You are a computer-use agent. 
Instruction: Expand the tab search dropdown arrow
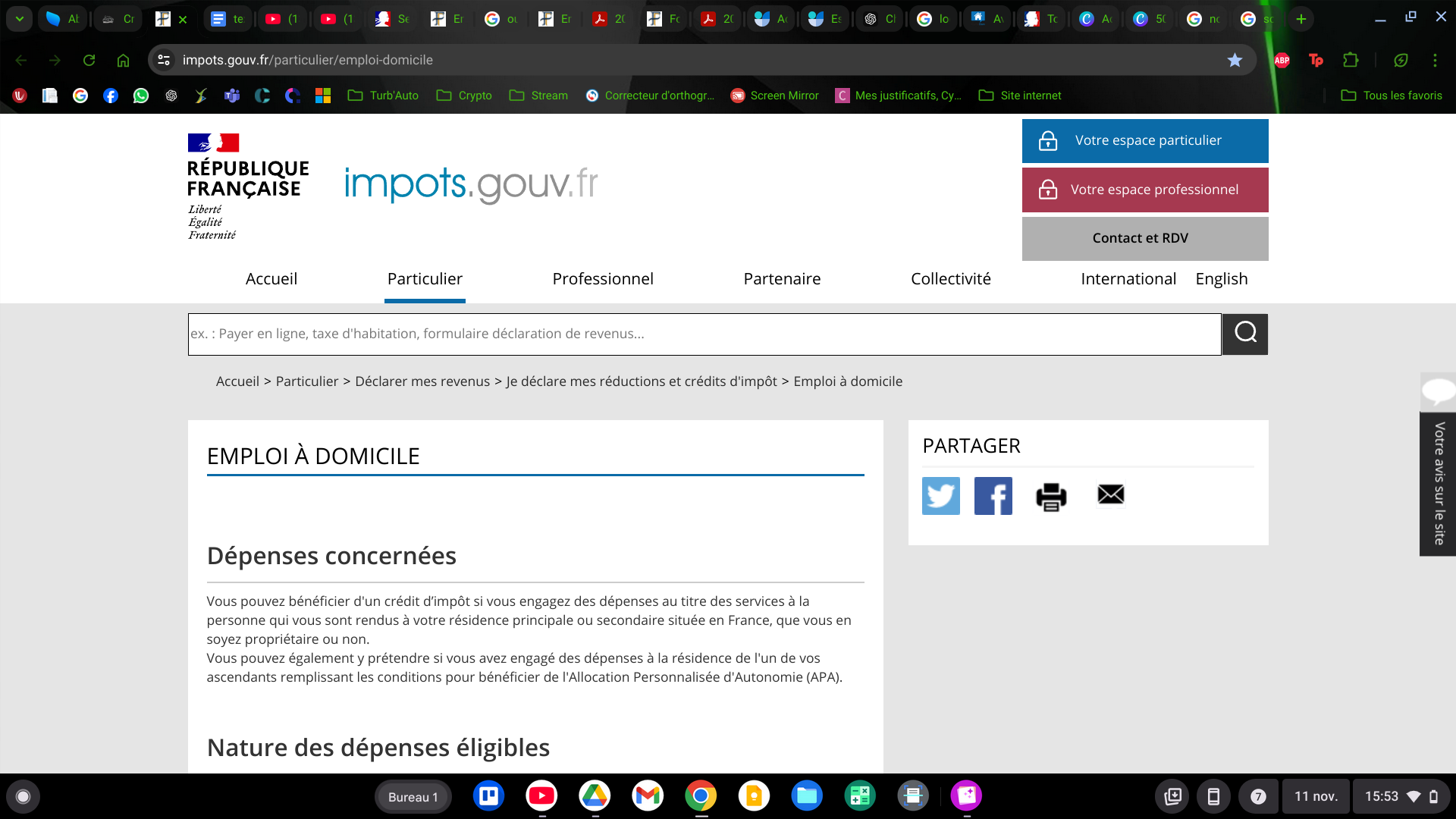[x=19, y=19]
